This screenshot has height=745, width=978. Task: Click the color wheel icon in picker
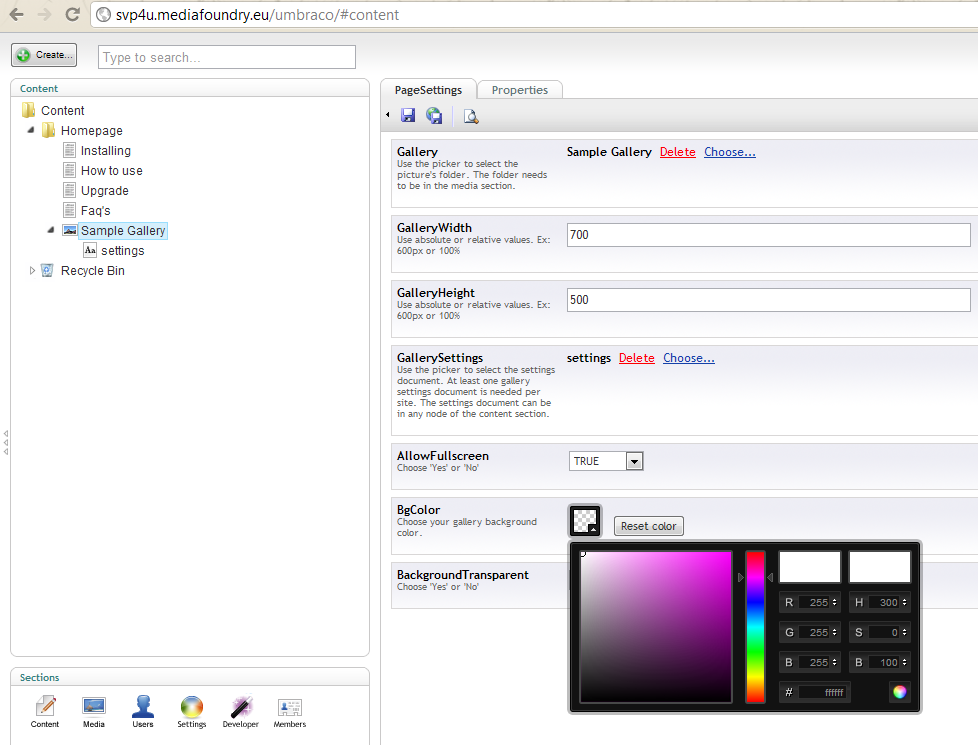(899, 692)
